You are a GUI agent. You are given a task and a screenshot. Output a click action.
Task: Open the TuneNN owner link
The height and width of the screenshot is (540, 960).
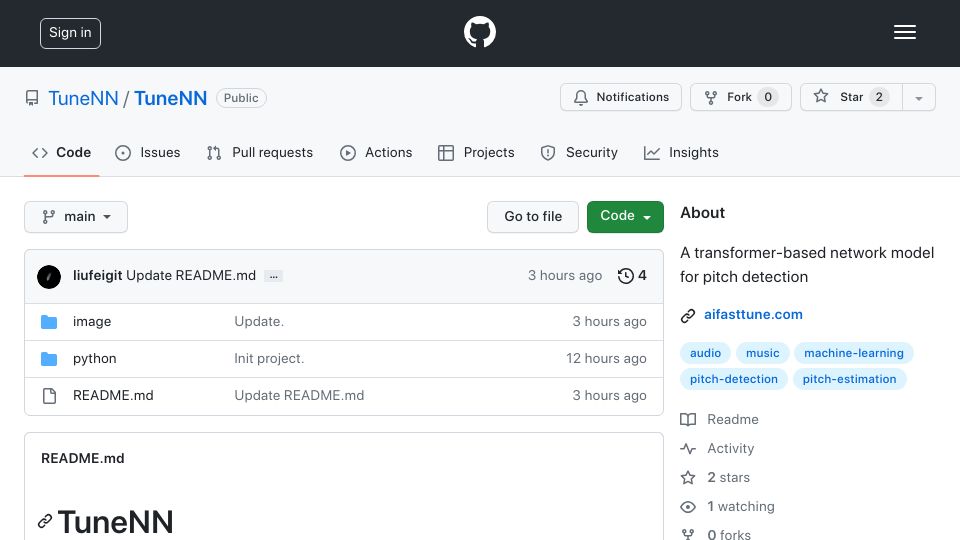(x=83, y=98)
